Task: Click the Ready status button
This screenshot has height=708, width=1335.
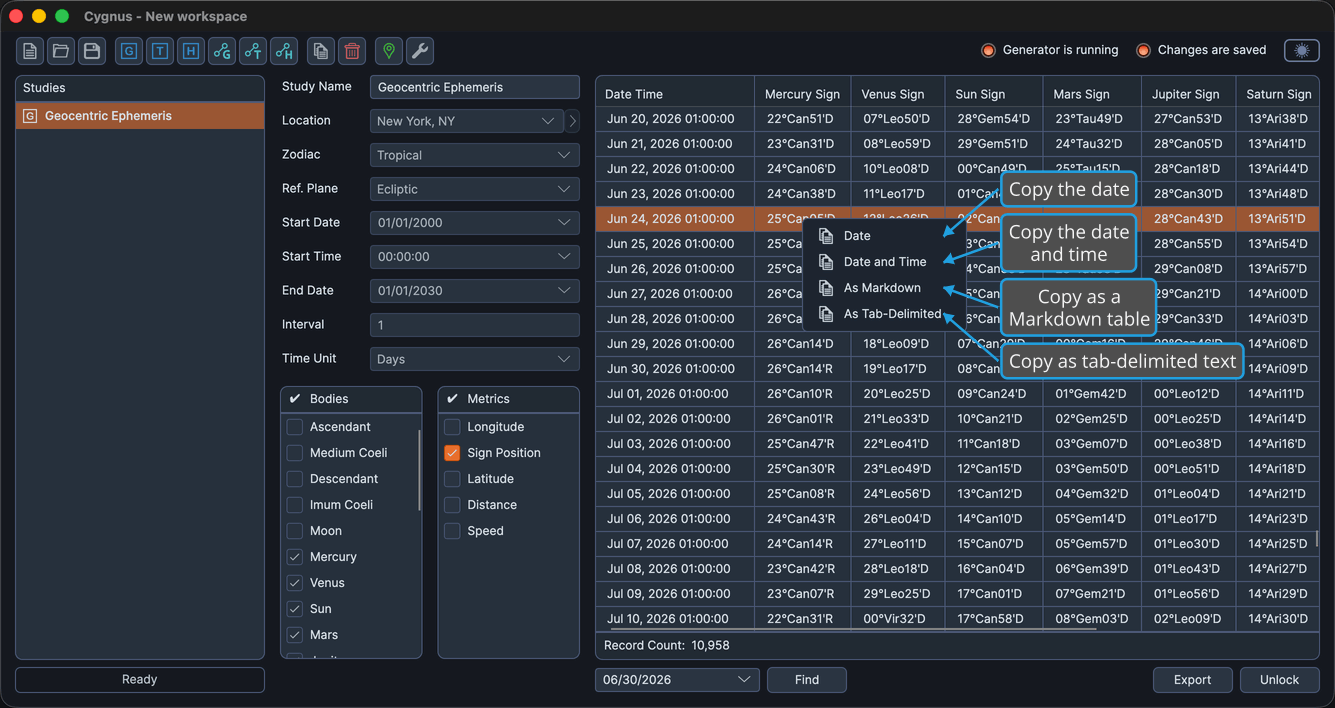Action: (140, 680)
